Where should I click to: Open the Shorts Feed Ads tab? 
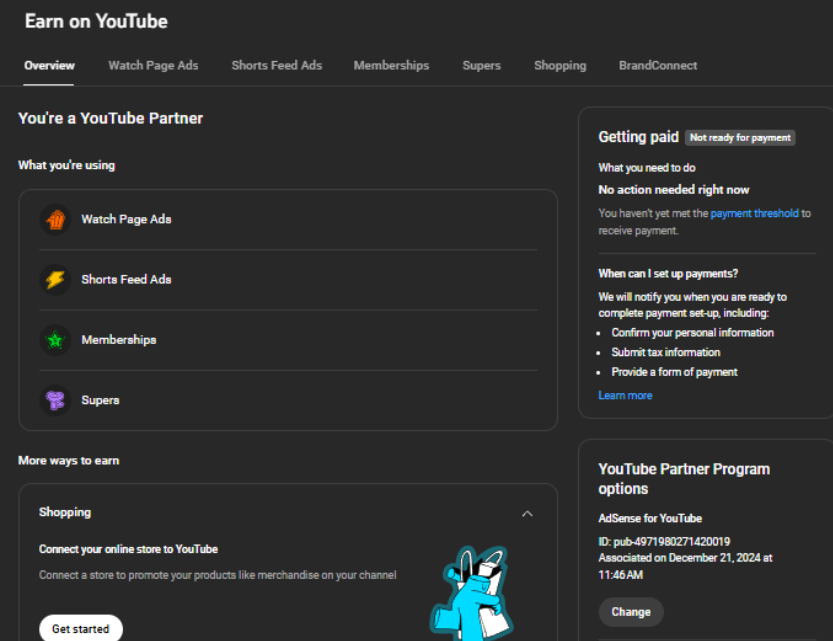pos(277,65)
